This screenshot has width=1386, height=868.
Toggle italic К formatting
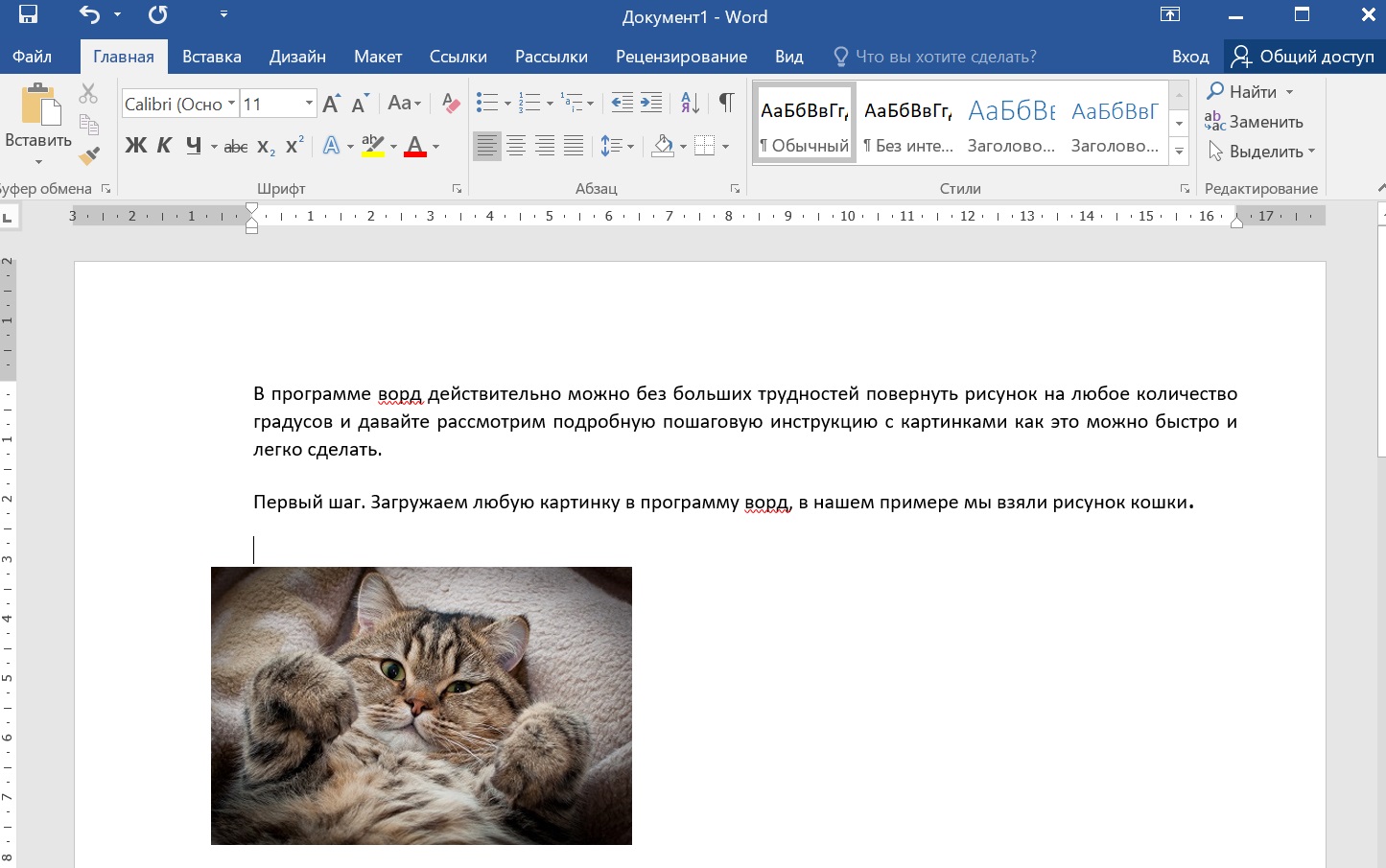point(164,146)
